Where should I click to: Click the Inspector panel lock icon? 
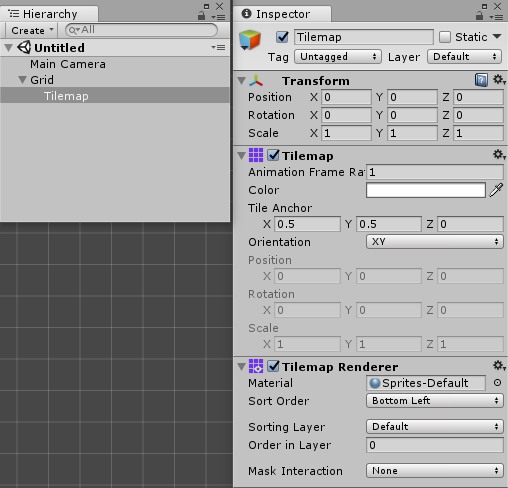click(x=479, y=16)
